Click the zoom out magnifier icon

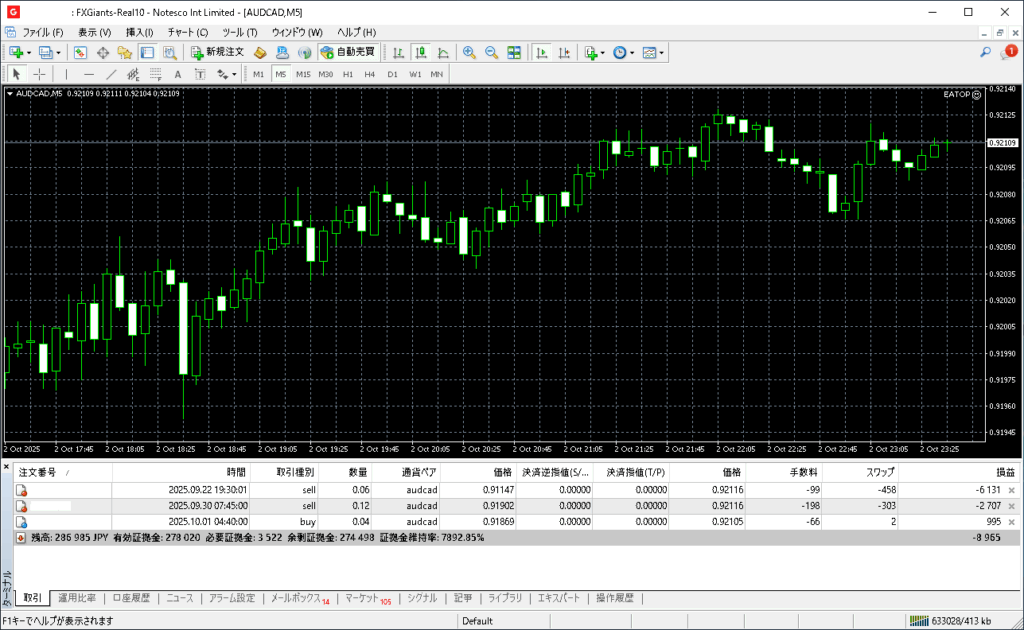coord(491,52)
